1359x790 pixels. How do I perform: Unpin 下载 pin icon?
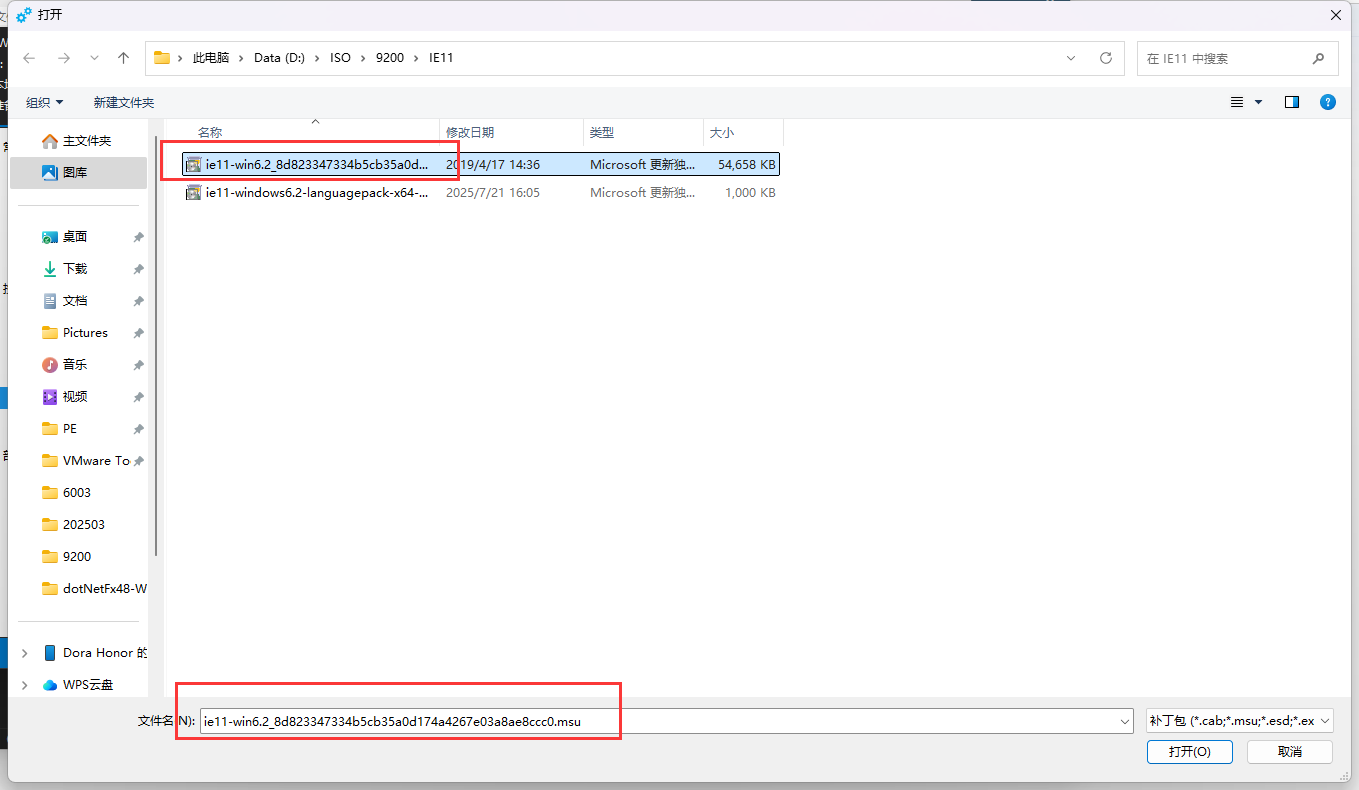138,269
